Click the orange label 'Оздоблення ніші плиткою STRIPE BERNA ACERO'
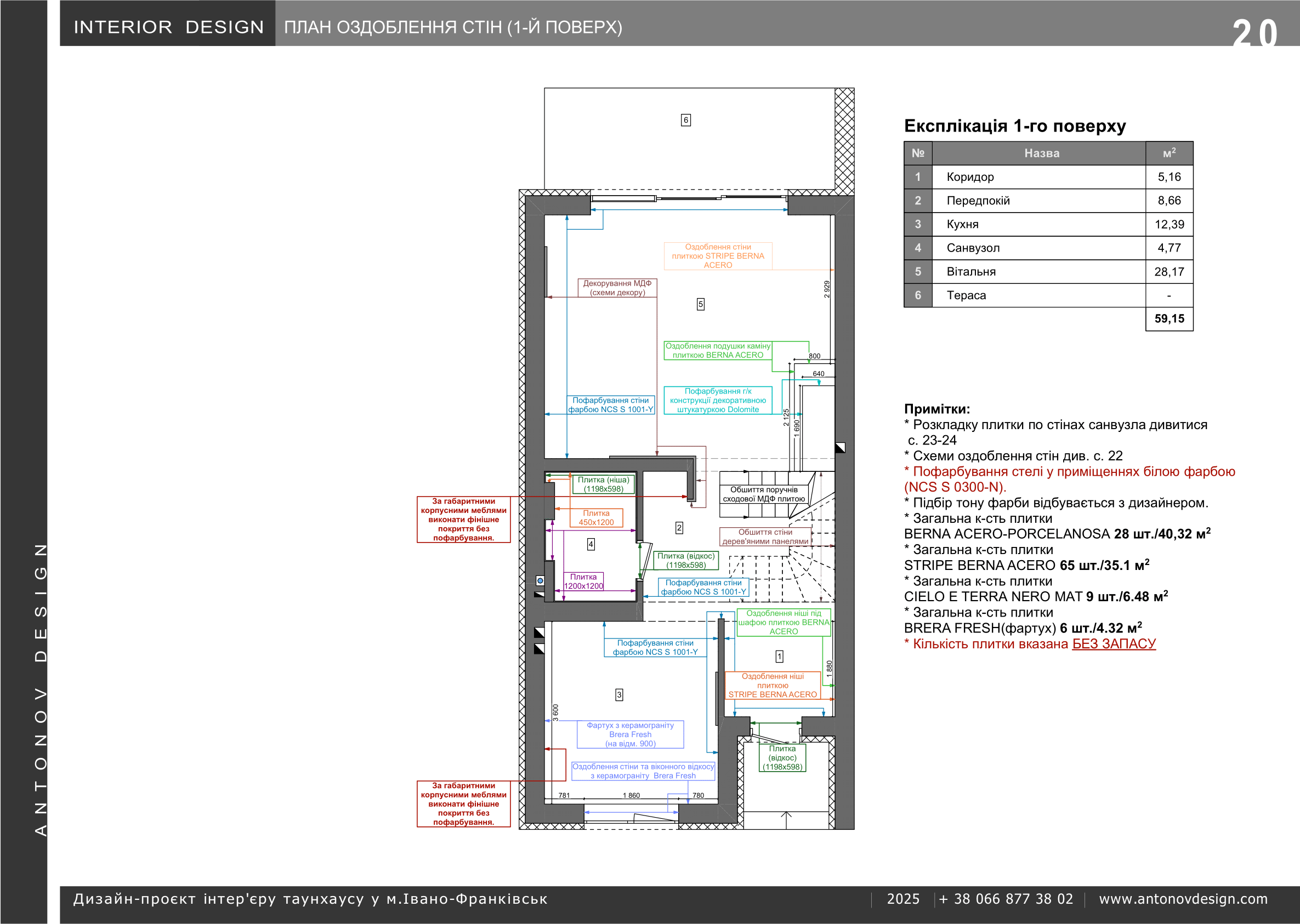 pos(773,686)
